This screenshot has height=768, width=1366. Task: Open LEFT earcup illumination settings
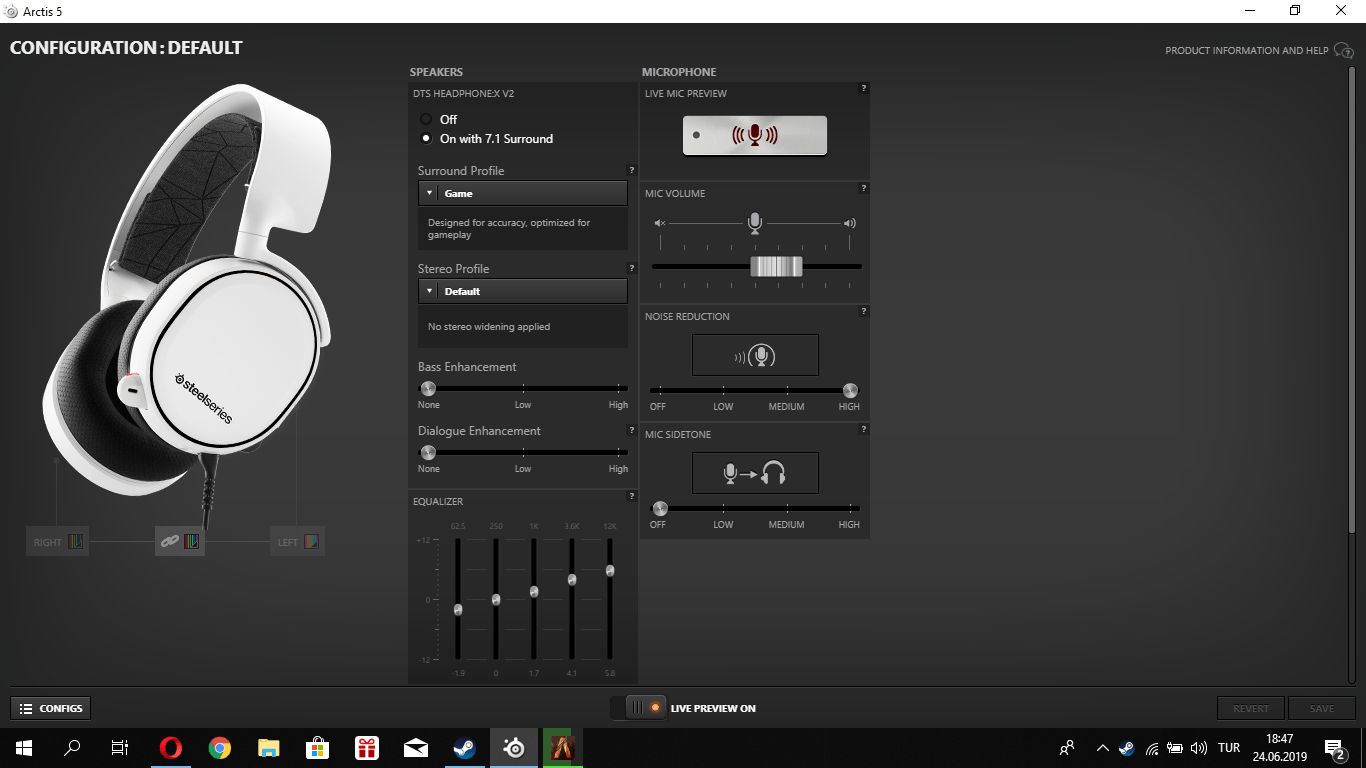(298, 542)
